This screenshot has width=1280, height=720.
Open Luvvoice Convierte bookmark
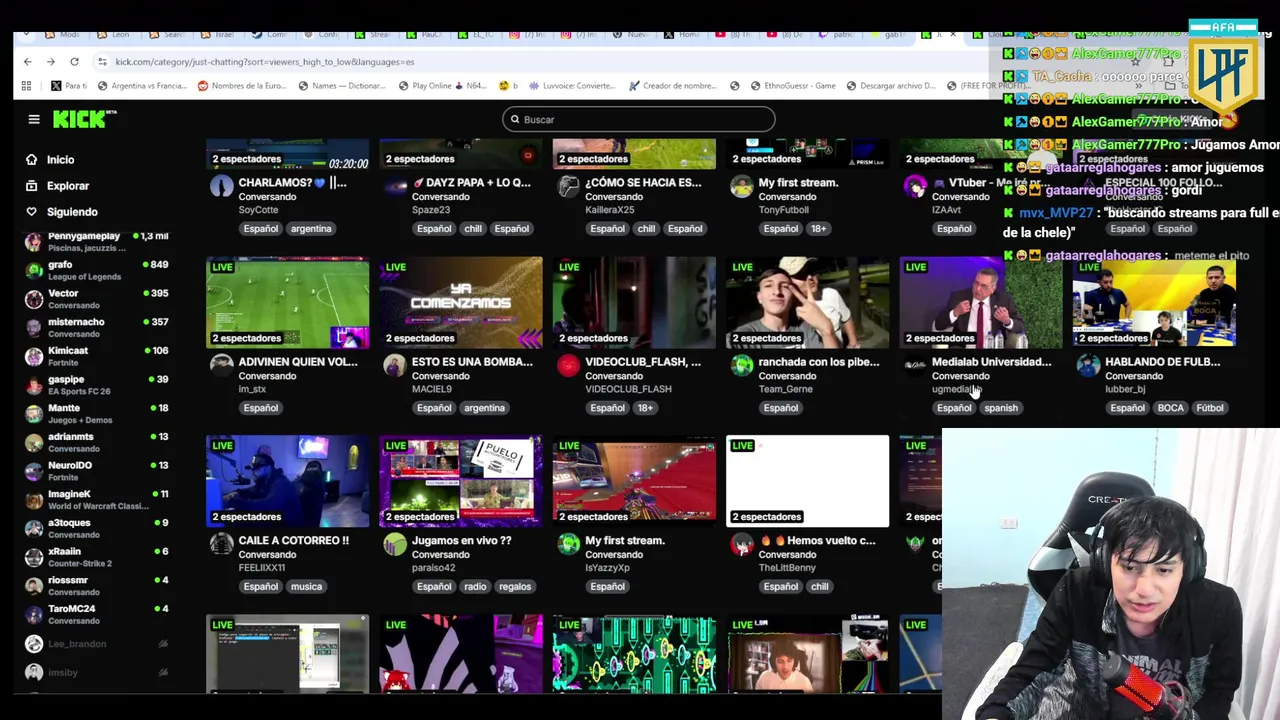(x=572, y=86)
